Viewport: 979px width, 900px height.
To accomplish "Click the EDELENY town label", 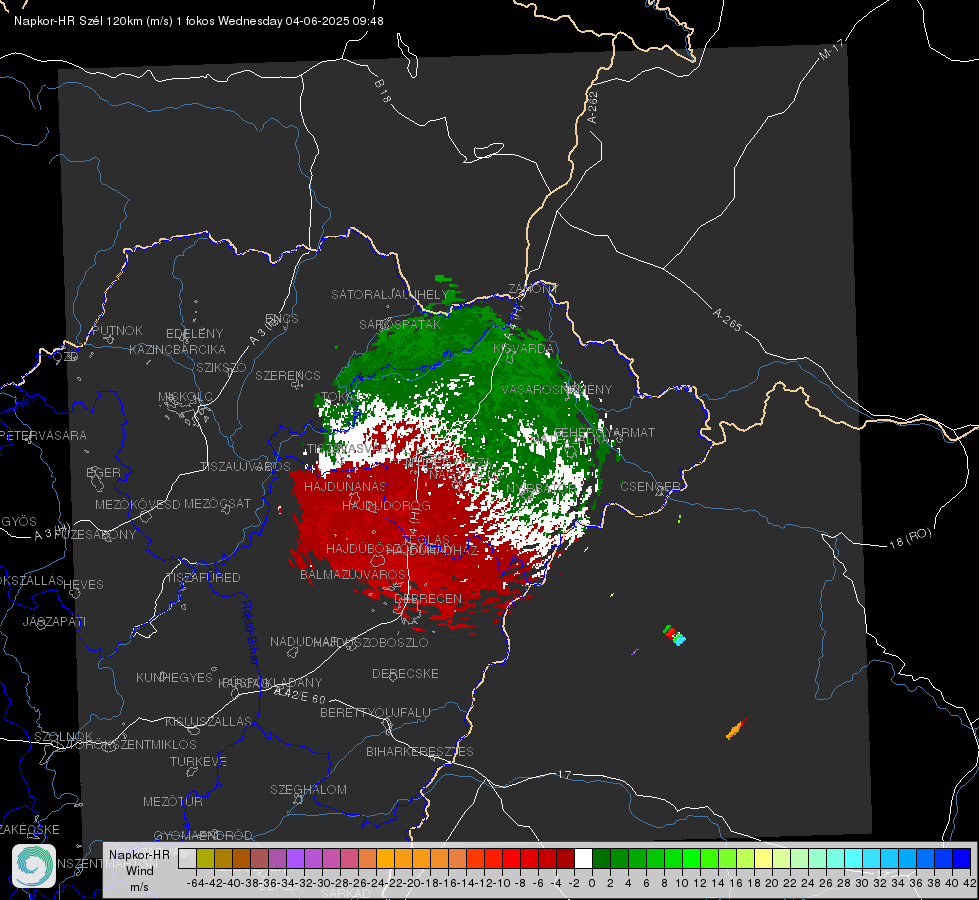I will (194, 334).
